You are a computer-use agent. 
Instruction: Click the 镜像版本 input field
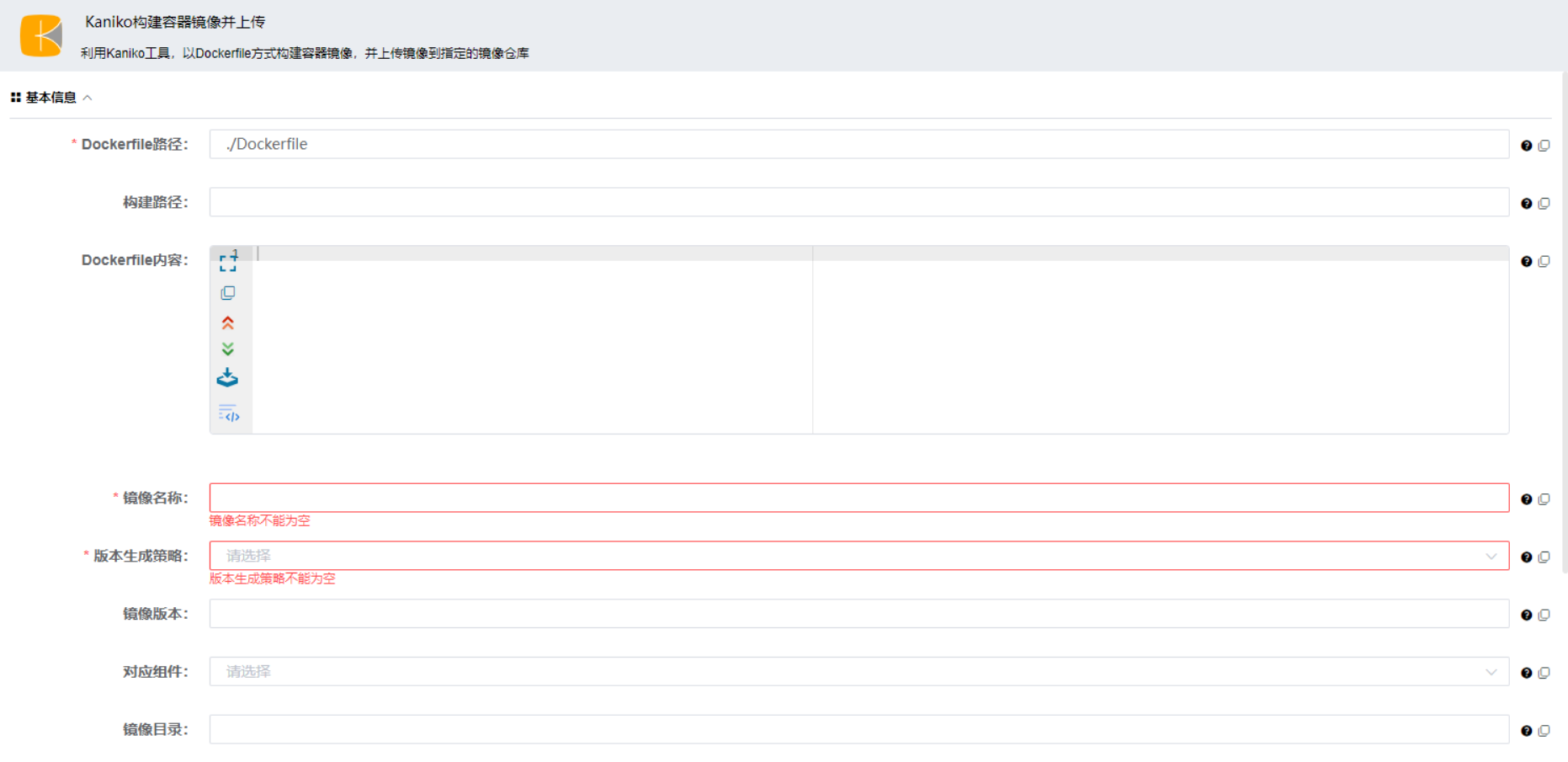[x=858, y=614]
